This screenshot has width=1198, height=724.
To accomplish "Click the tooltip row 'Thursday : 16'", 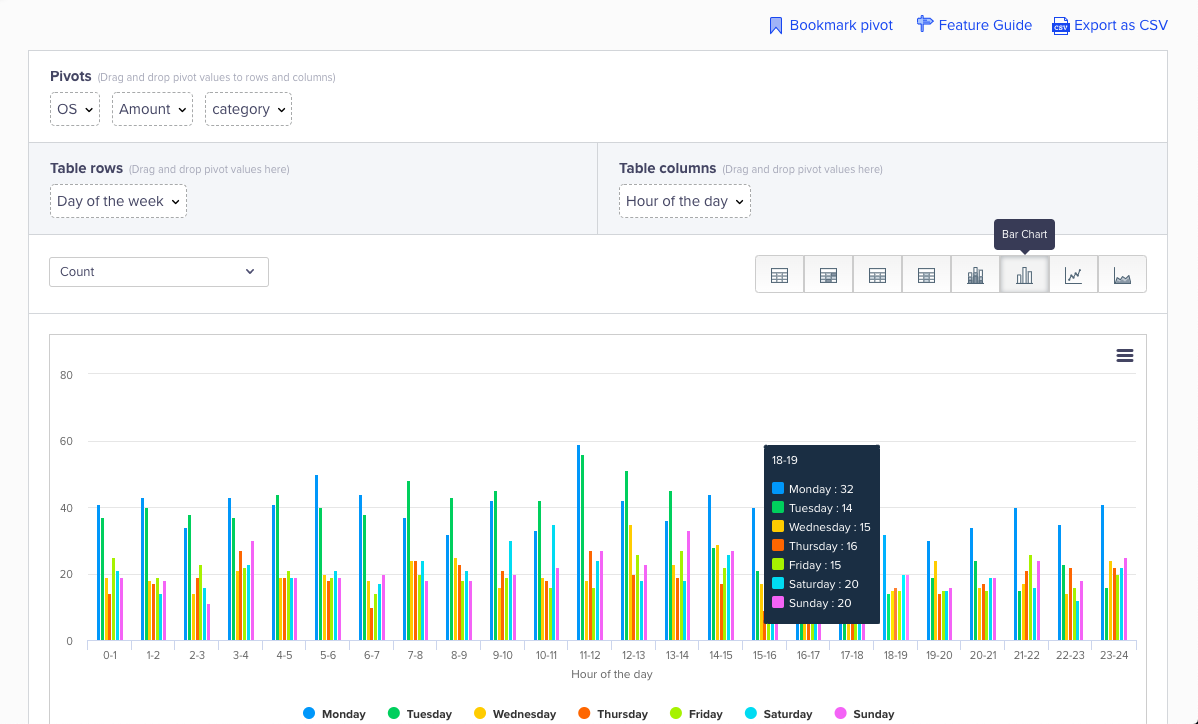I will coord(814,546).
